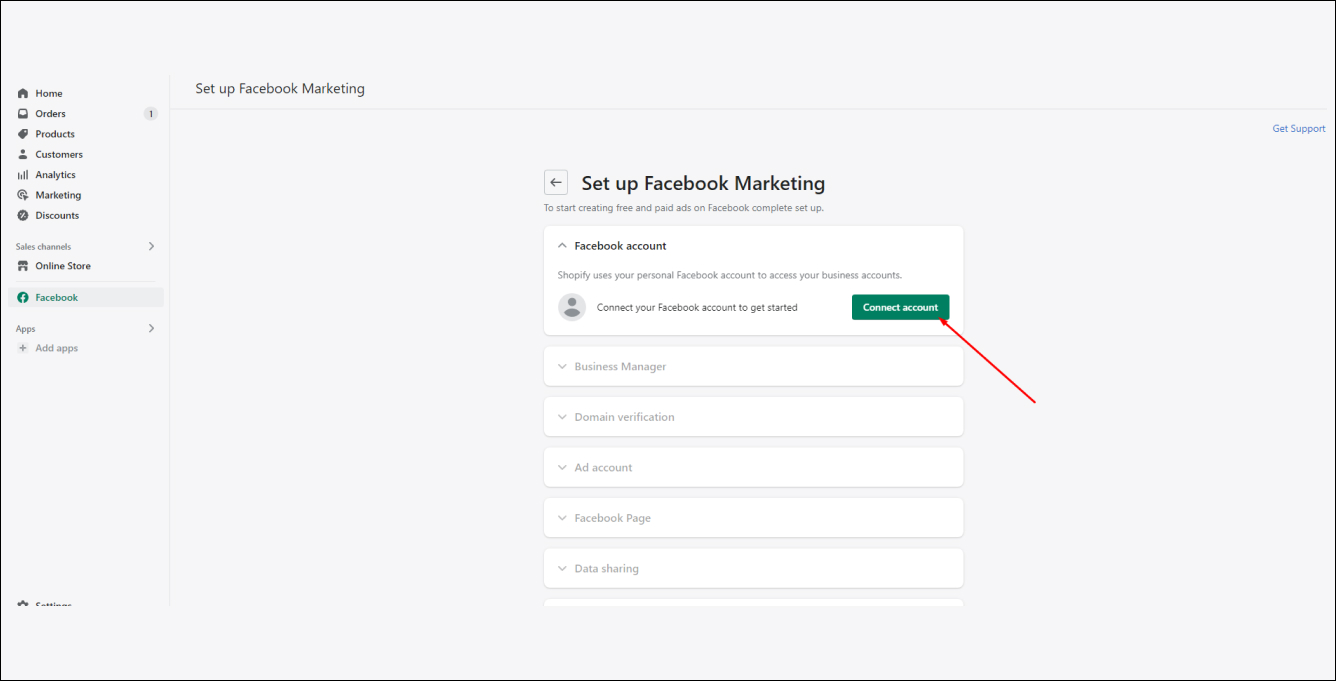Click the Home house icon
This screenshot has width=1336, height=681.
23,93
